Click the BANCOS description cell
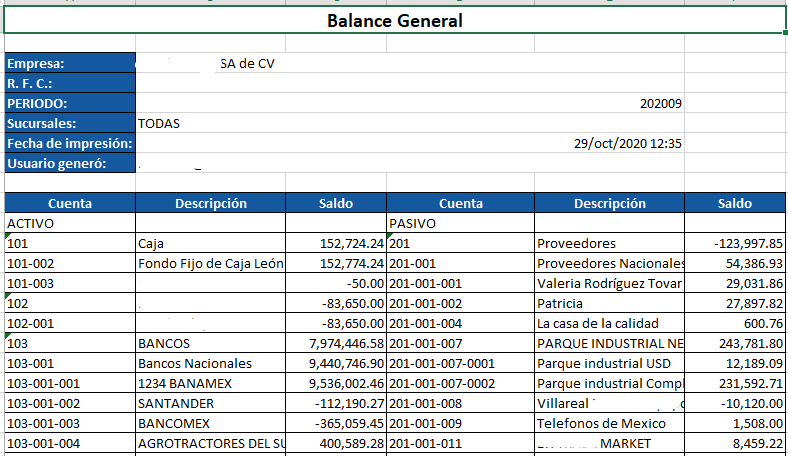 (211, 343)
